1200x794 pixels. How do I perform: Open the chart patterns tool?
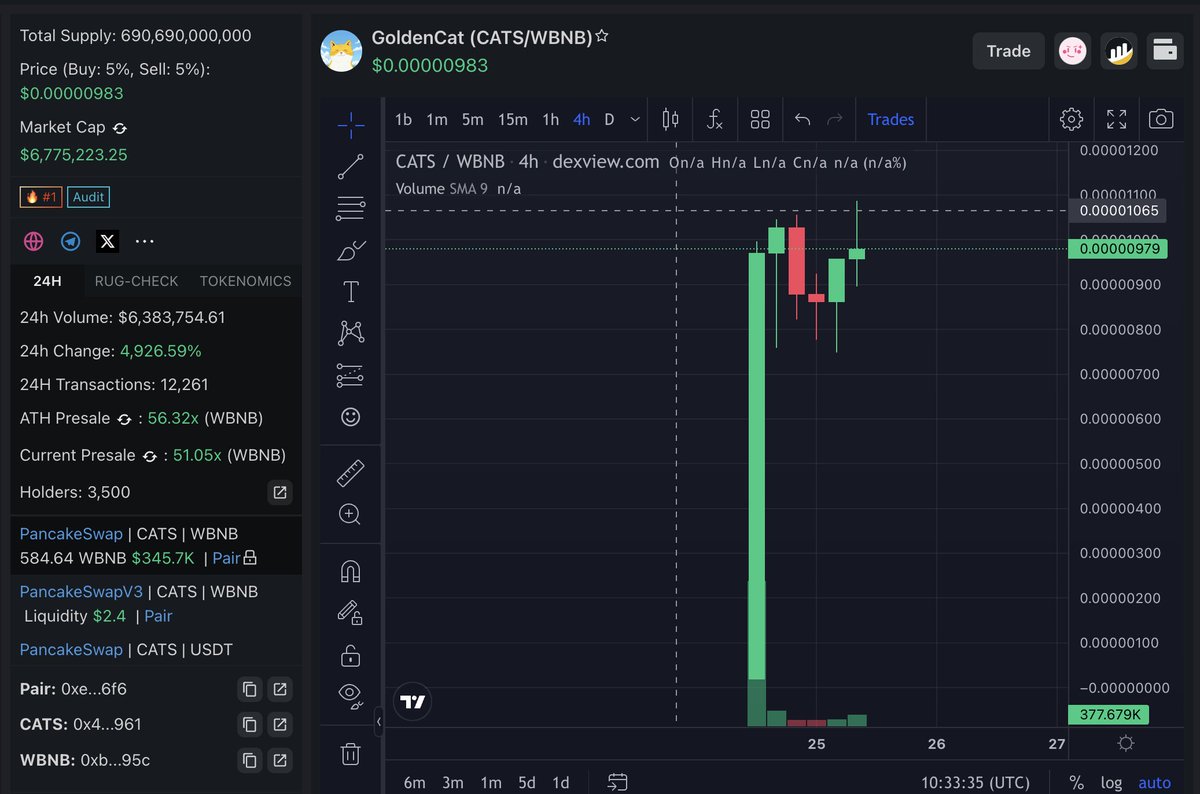coord(351,333)
